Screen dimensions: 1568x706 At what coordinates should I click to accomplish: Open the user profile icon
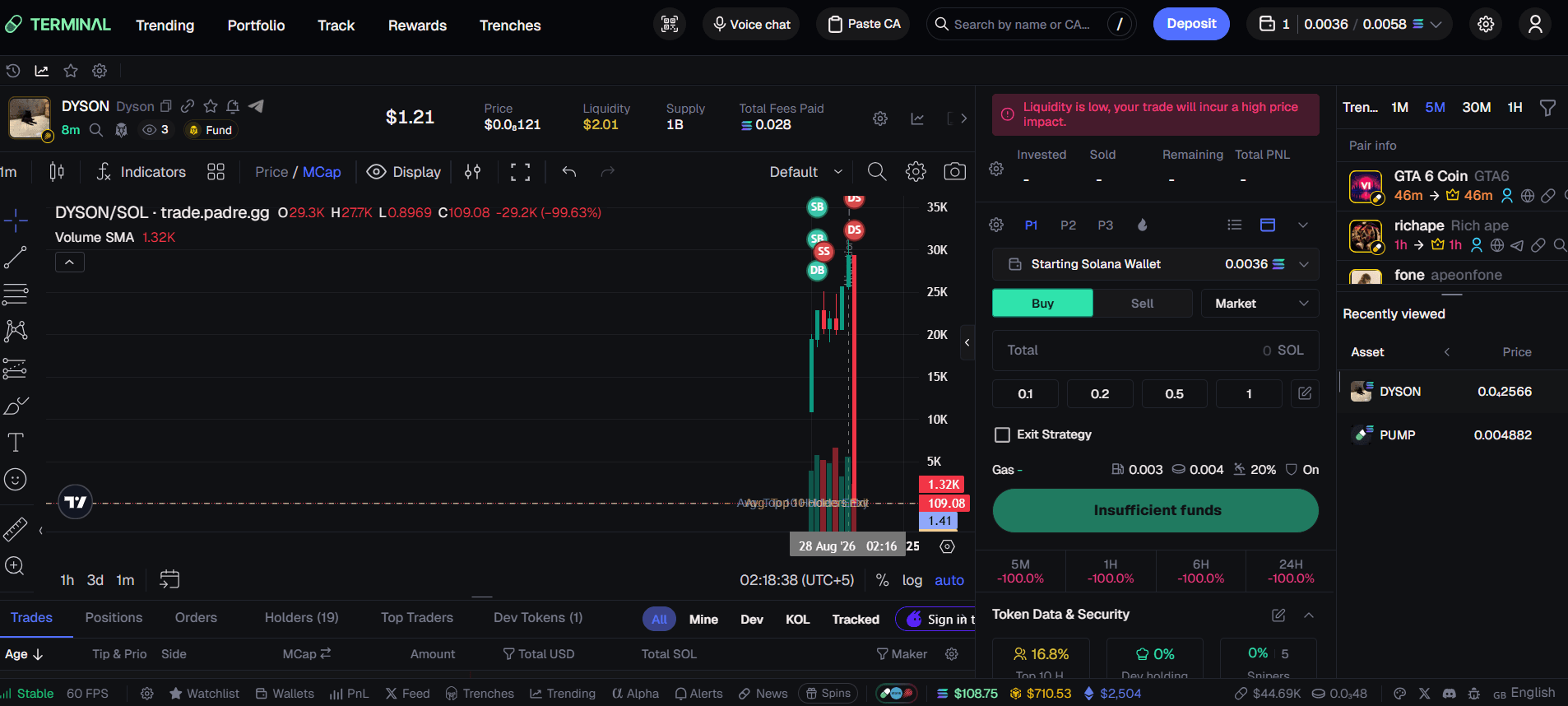click(1535, 24)
